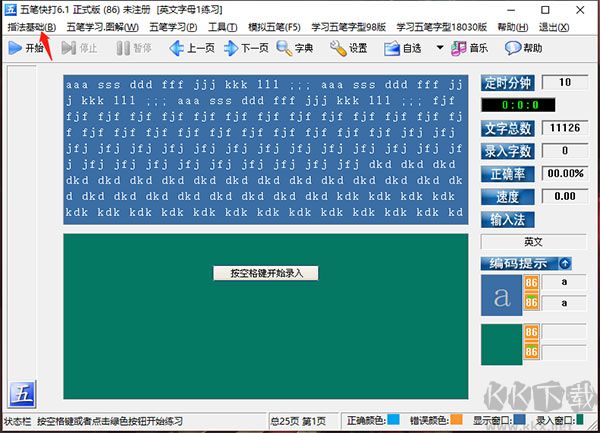Viewport: 600px width, 433px height.
Task: Maximize the 五笔快打 window
Action: pyautogui.click(x=545, y=10)
